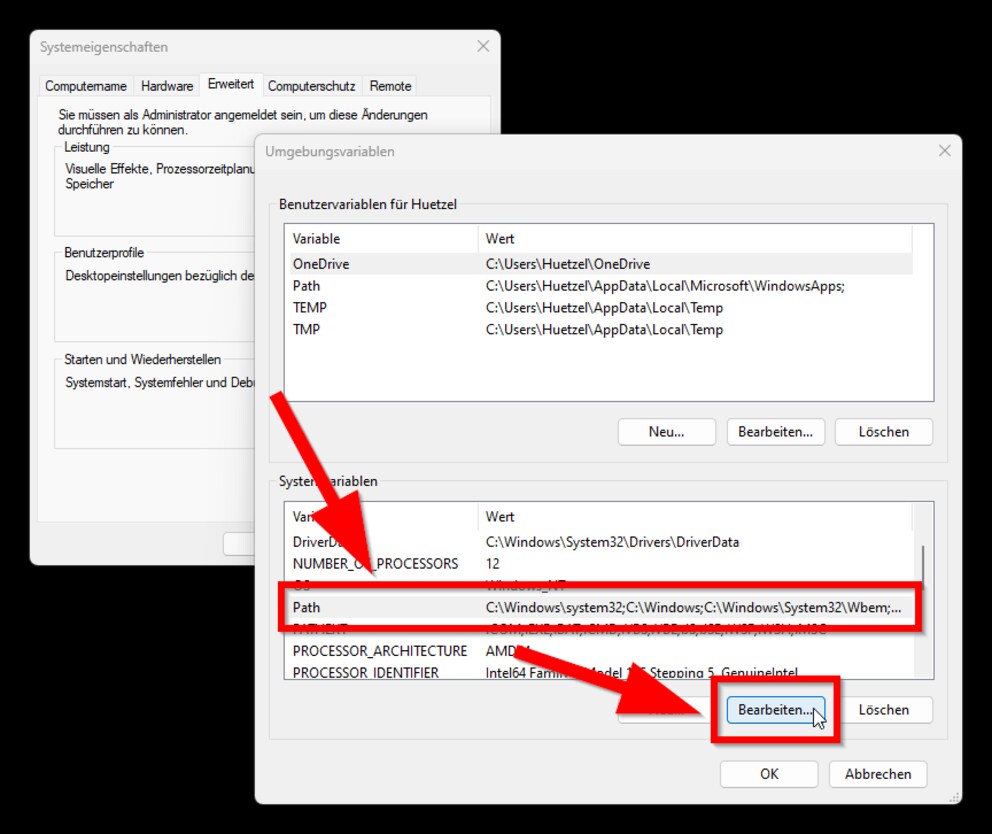Screen dimensions: 992x834
Task: Click Abbrechen to cancel changes
Action: [877, 774]
